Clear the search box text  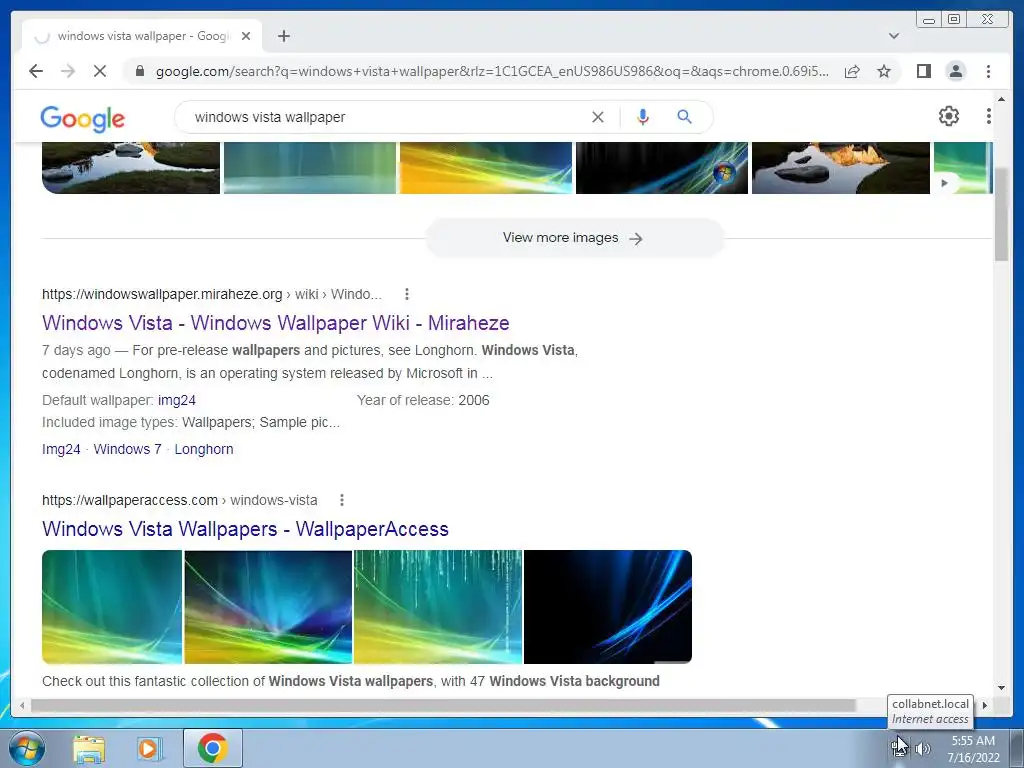[x=598, y=117]
